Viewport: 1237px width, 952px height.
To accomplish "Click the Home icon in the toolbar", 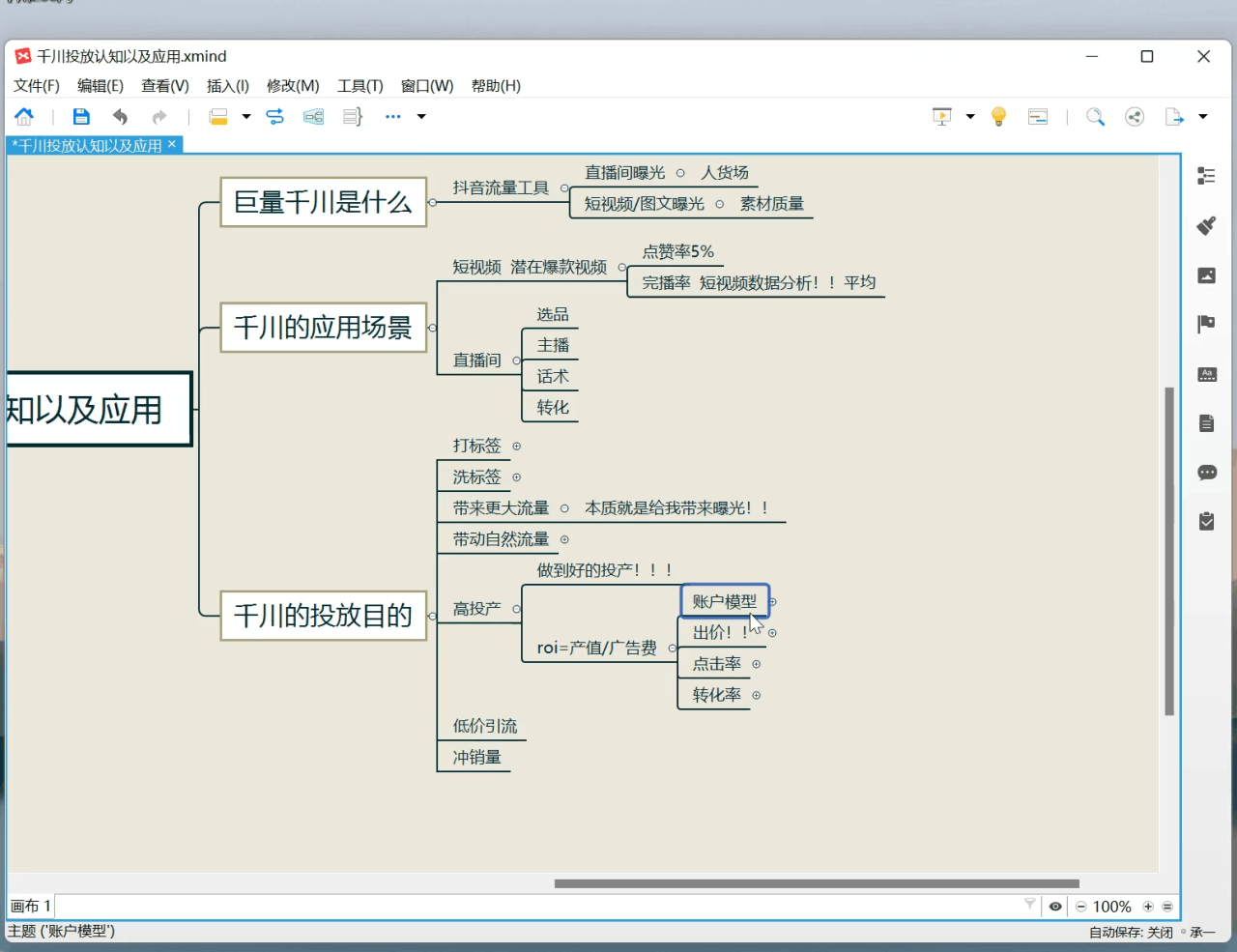I will click(24, 117).
